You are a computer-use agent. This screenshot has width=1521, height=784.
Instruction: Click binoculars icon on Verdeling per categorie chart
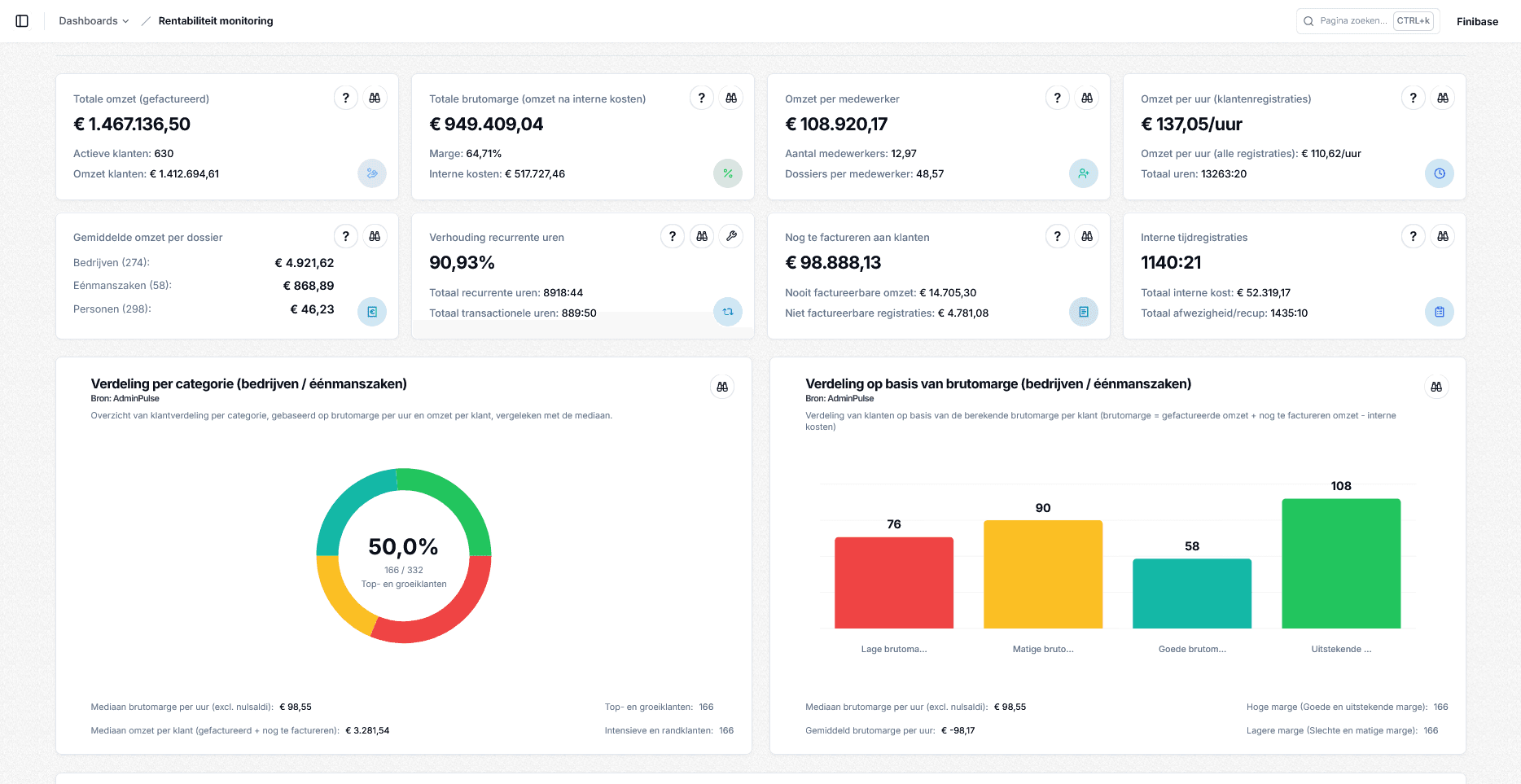[x=722, y=387]
